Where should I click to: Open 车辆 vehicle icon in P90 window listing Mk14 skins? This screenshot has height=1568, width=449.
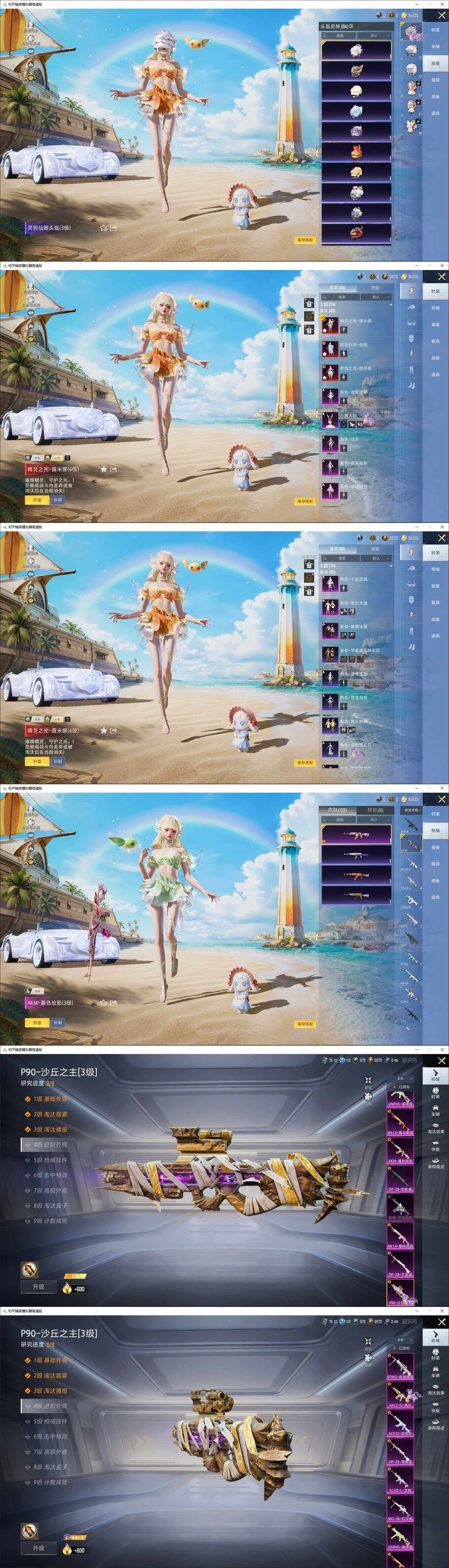point(436,1111)
